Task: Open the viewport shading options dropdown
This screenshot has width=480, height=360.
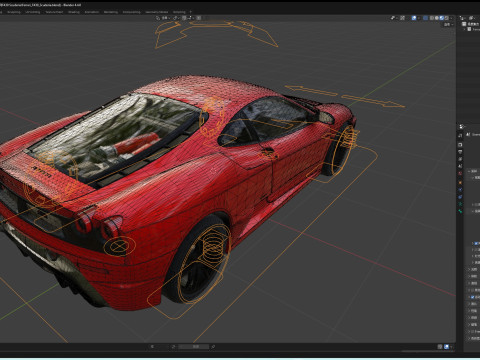Action: [451, 18]
